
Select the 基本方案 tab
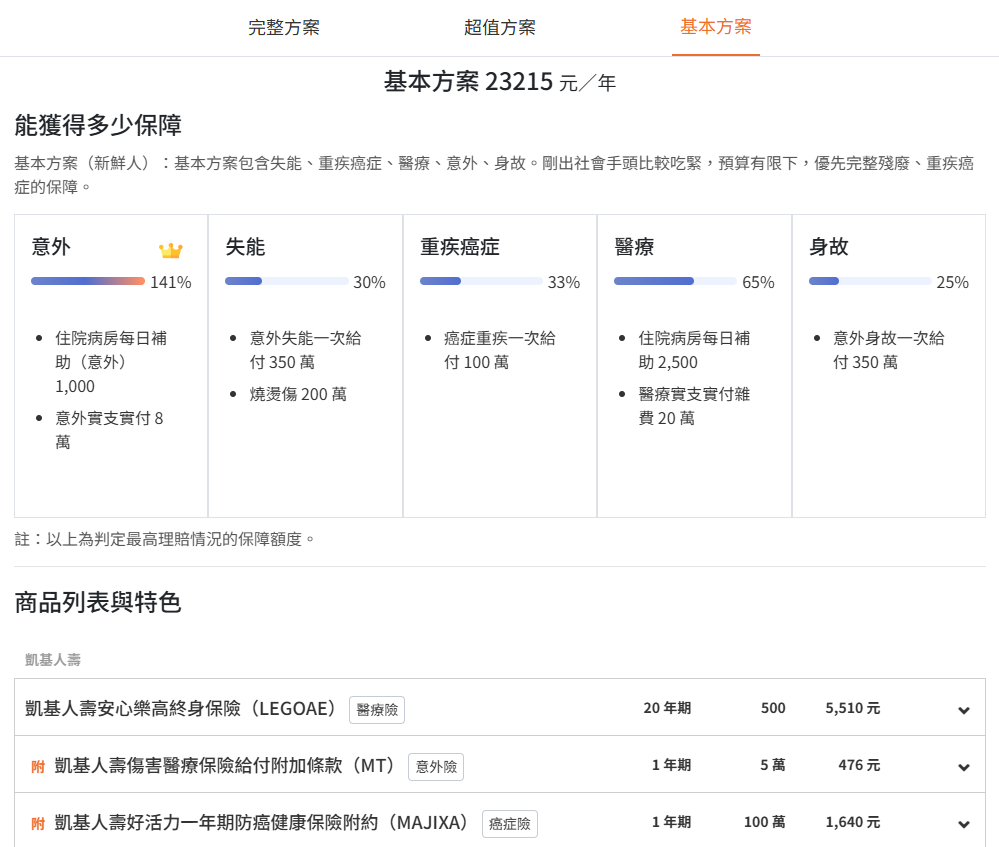tap(716, 27)
